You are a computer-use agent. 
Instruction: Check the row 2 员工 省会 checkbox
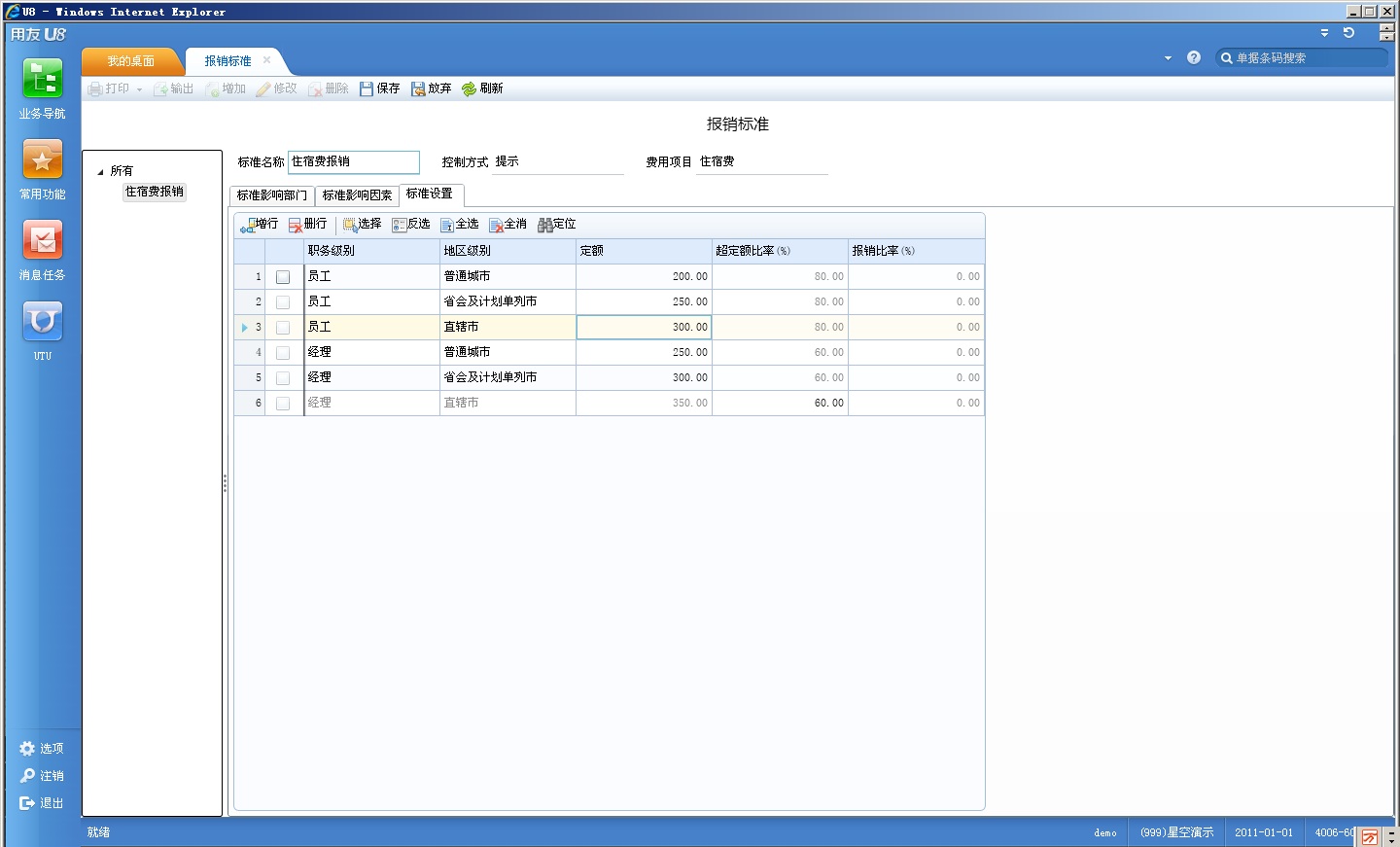[283, 302]
